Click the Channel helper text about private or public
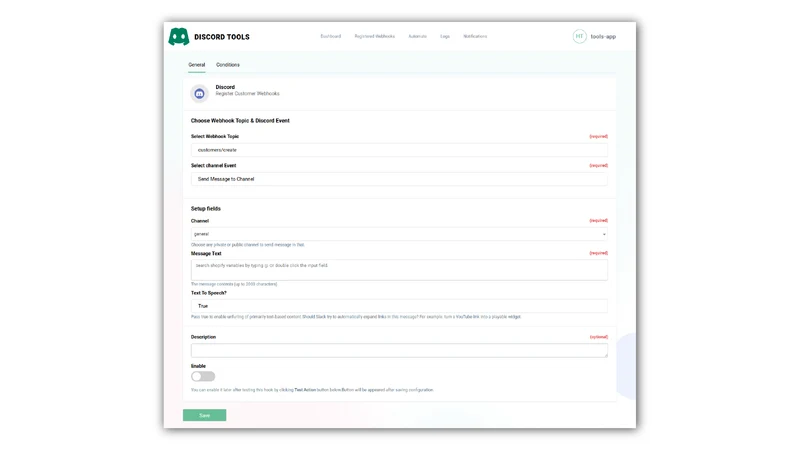This screenshot has height=450, width=800. pos(247,245)
